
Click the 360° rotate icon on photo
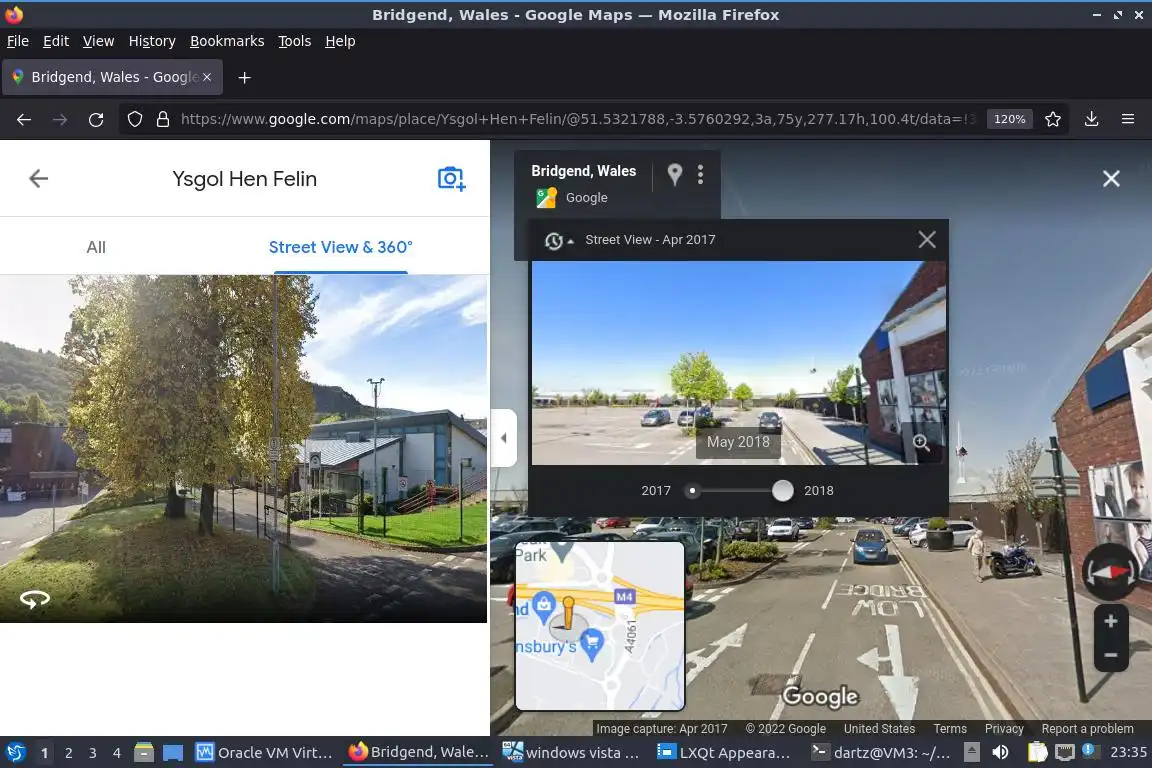(35, 600)
